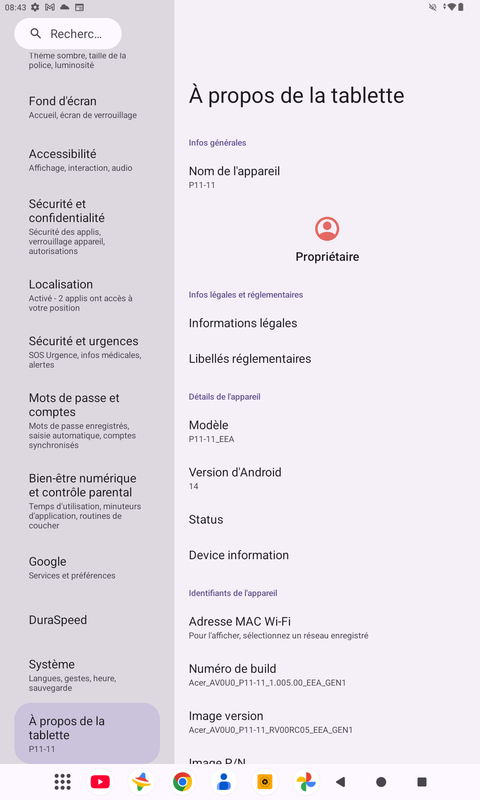The width and height of the screenshot is (480, 800).
Task: Tap the home navigation circle
Action: (381, 782)
